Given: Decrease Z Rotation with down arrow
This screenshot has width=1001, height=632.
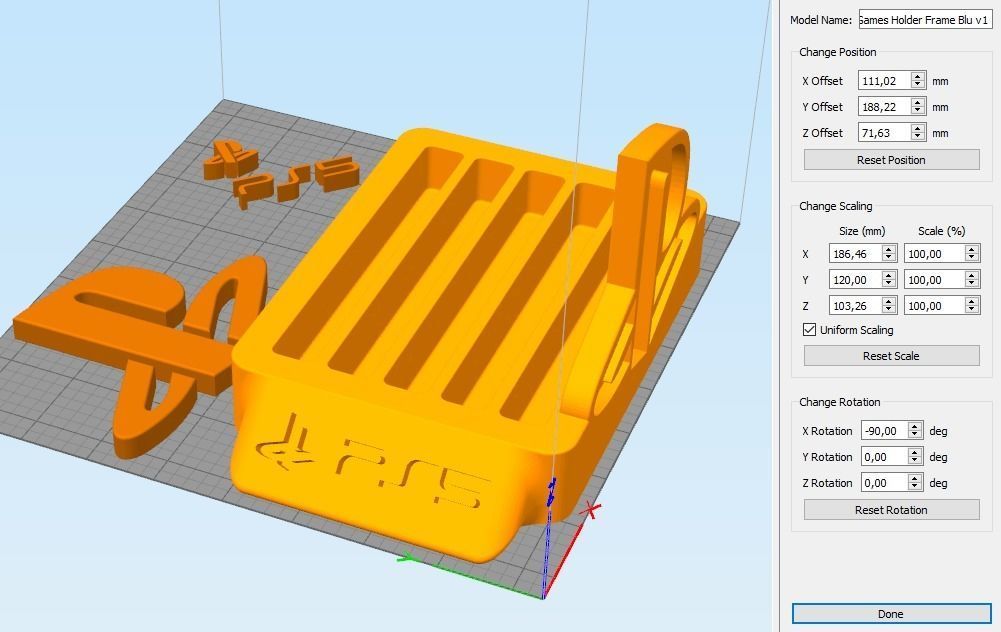Looking at the screenshot, I should (915, 488).
